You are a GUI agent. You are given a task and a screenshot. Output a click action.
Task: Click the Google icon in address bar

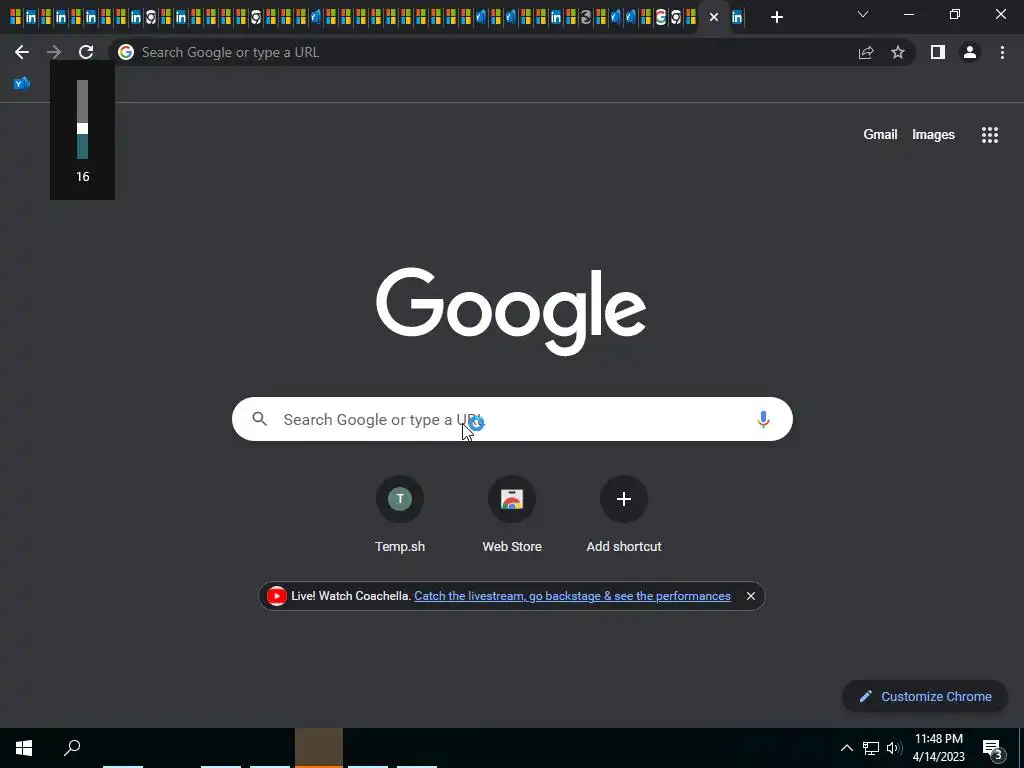point(126,52)
